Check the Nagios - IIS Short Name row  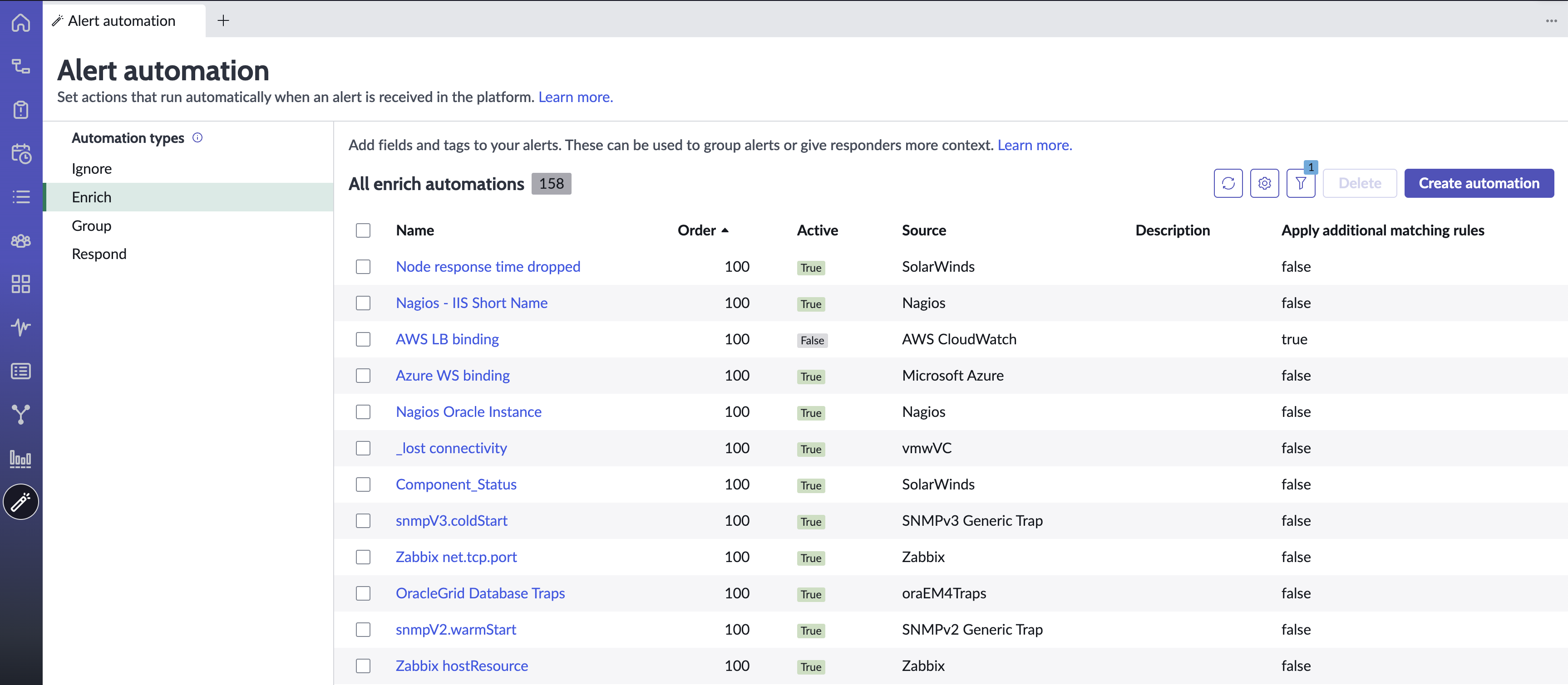coord(363,303)
